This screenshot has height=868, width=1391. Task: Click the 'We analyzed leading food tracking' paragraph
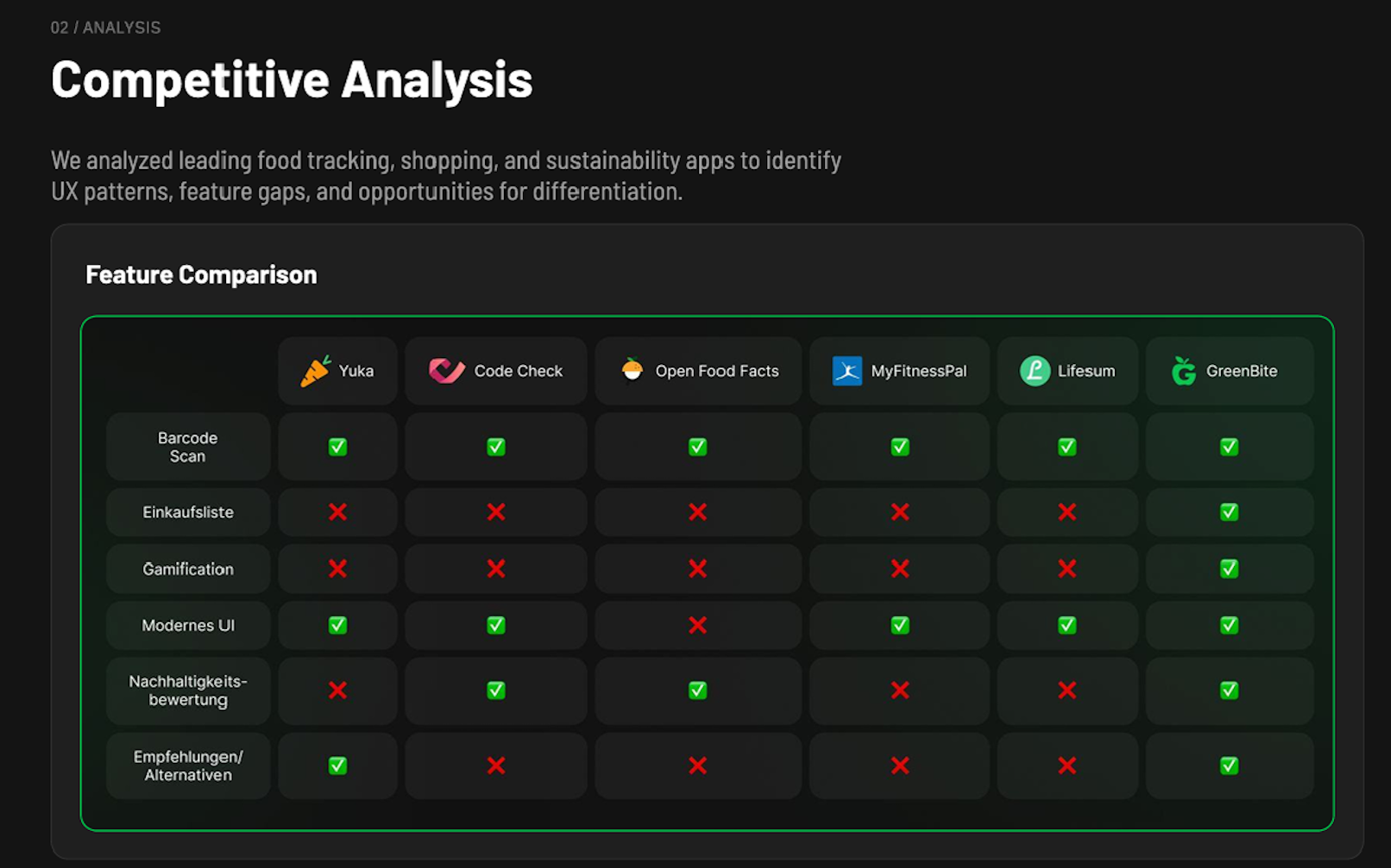[446, 175]
